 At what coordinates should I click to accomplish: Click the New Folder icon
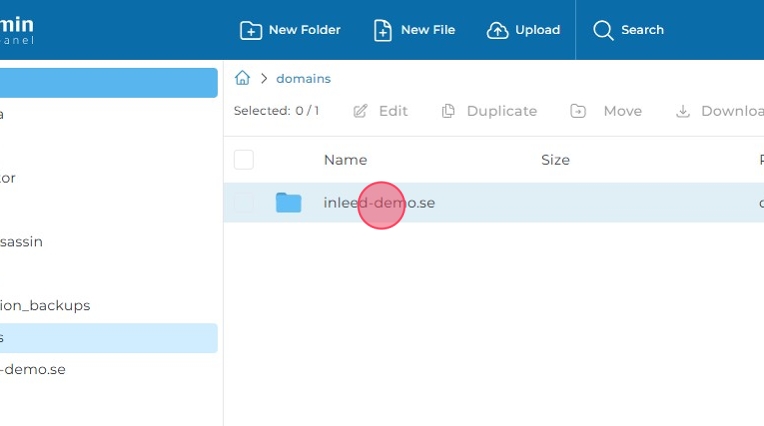pos(251,30)
